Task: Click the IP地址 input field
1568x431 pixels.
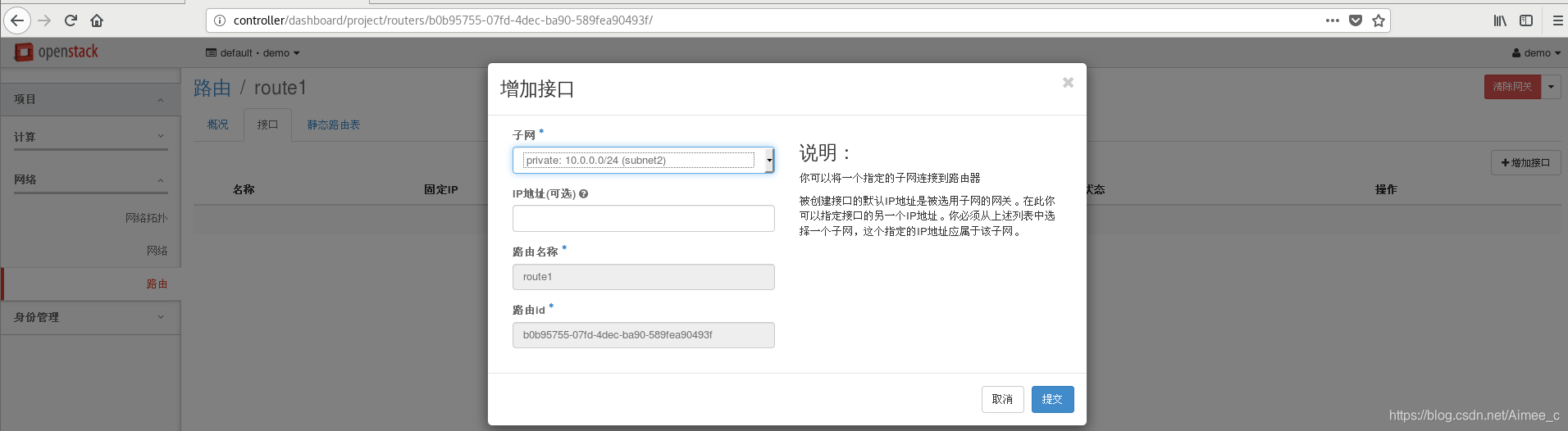Action: pyautogui.click(x=643, y=219)
